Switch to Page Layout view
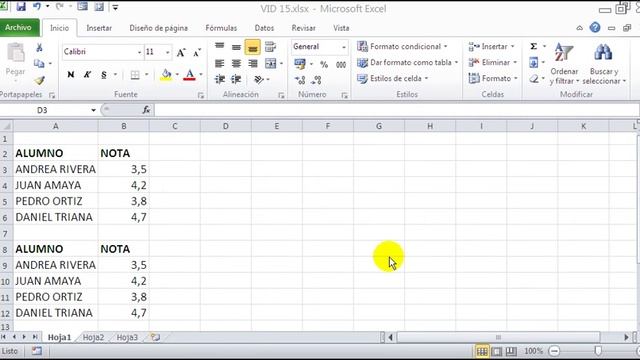 [x=497, y=351]
